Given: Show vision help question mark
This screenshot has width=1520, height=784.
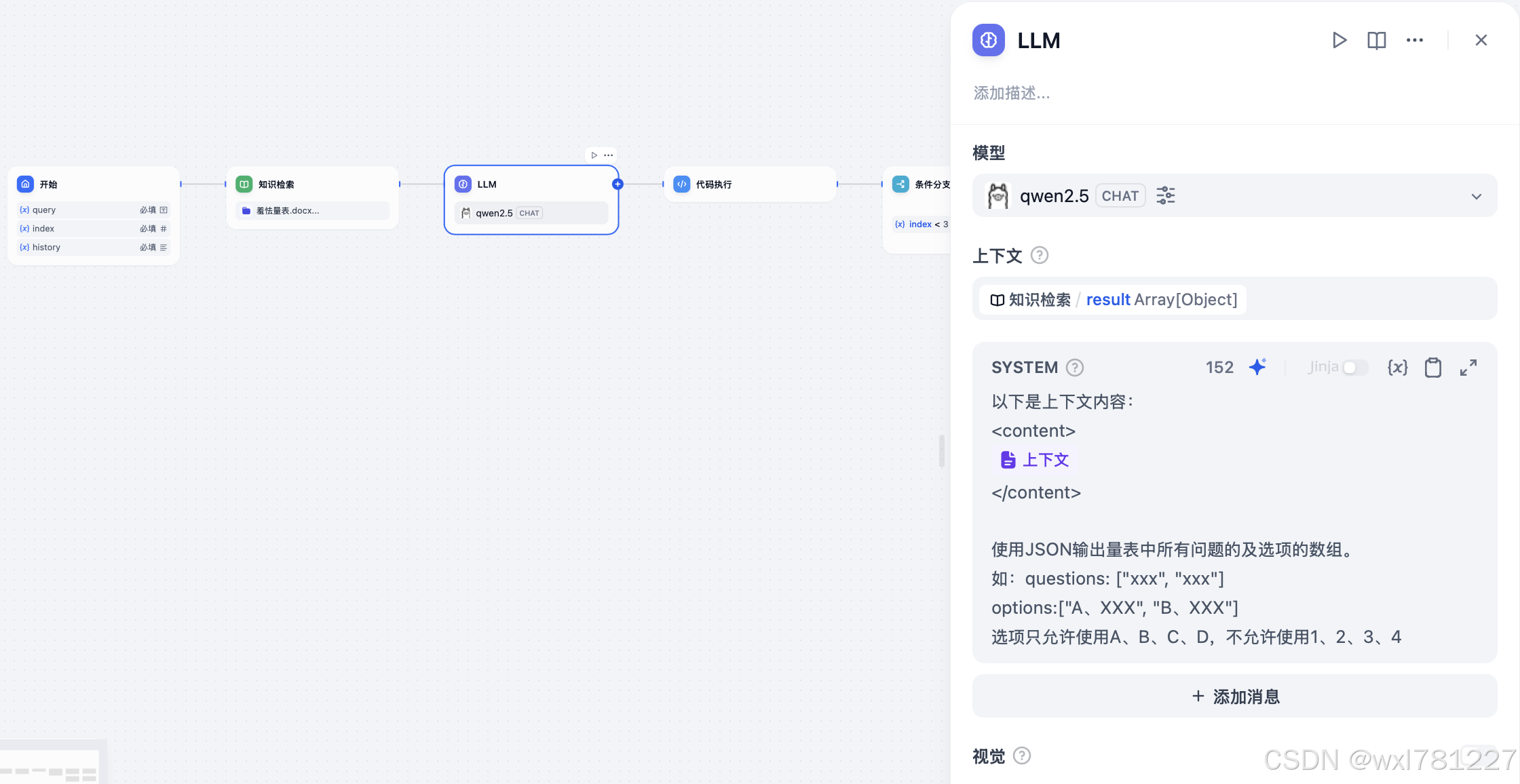Looking at the screenshot, I should point(1022,756).
